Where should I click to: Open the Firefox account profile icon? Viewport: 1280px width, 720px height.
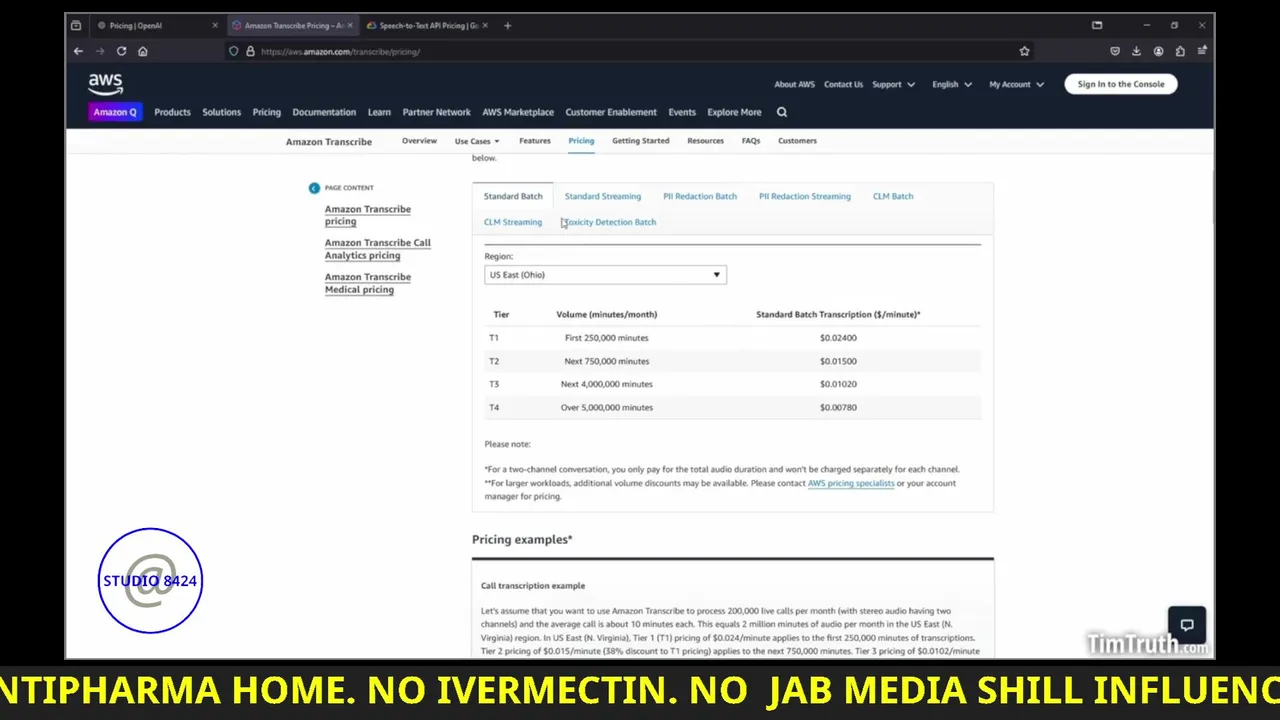tap(1158, 51)
